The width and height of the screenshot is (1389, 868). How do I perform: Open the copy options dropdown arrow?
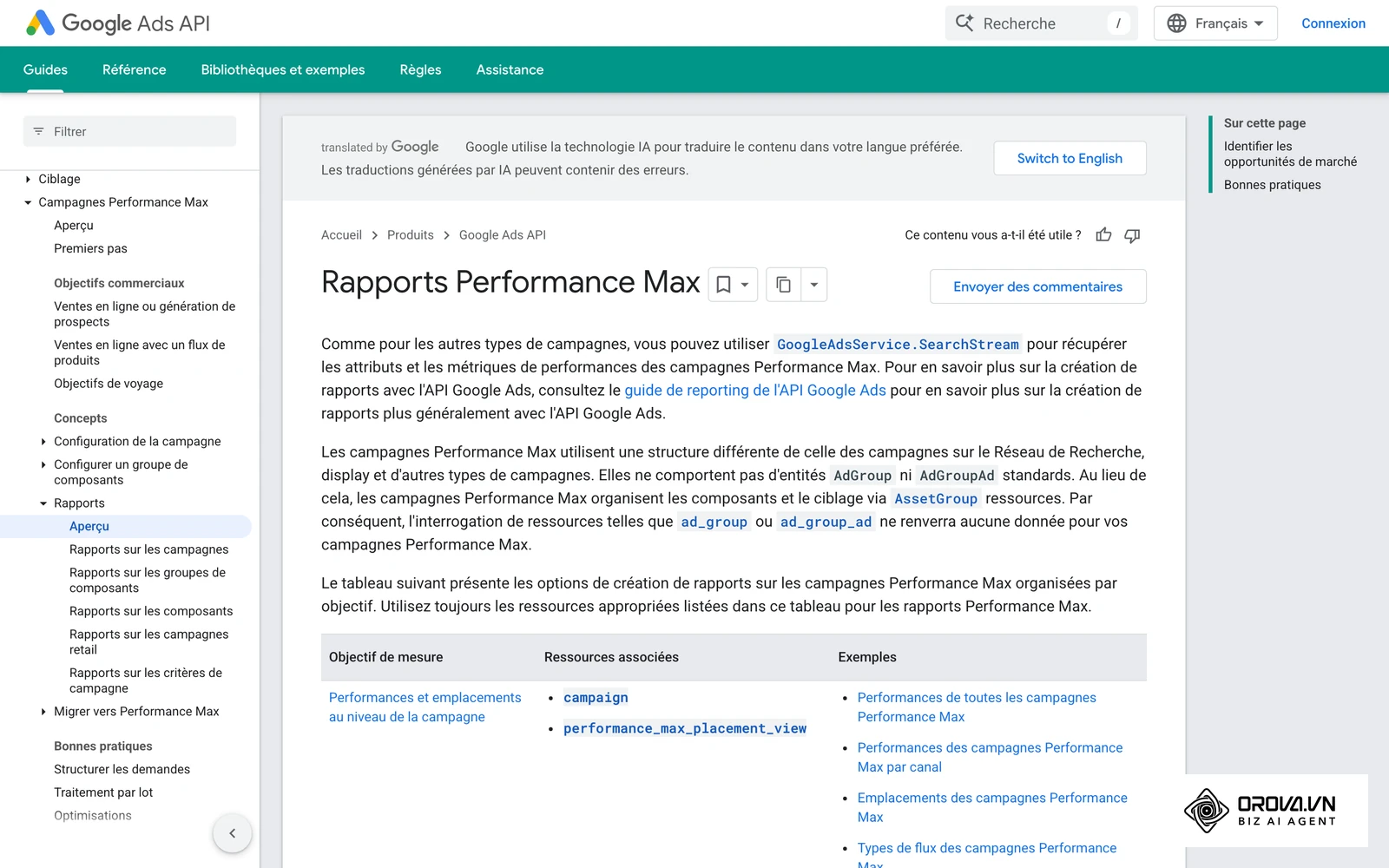[x=814, y=285]
